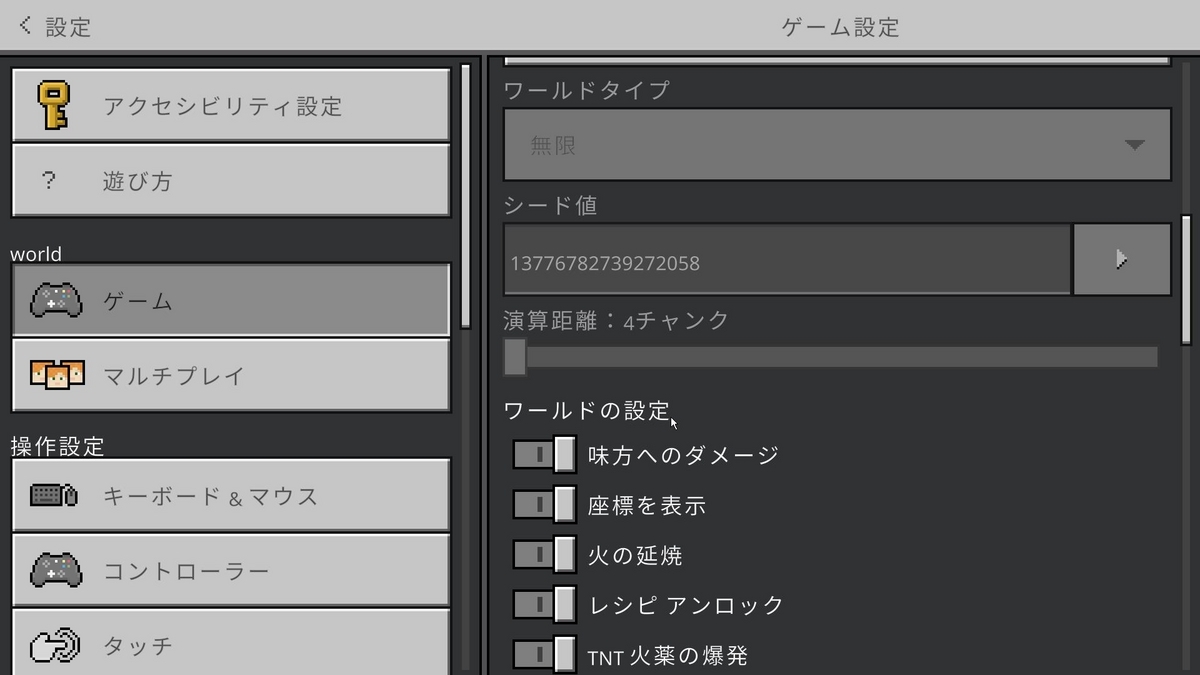Go back using the 設定 arrow
Image resolution: width=1200 pixels, height=675 pixels.
(x=25, y=25)
